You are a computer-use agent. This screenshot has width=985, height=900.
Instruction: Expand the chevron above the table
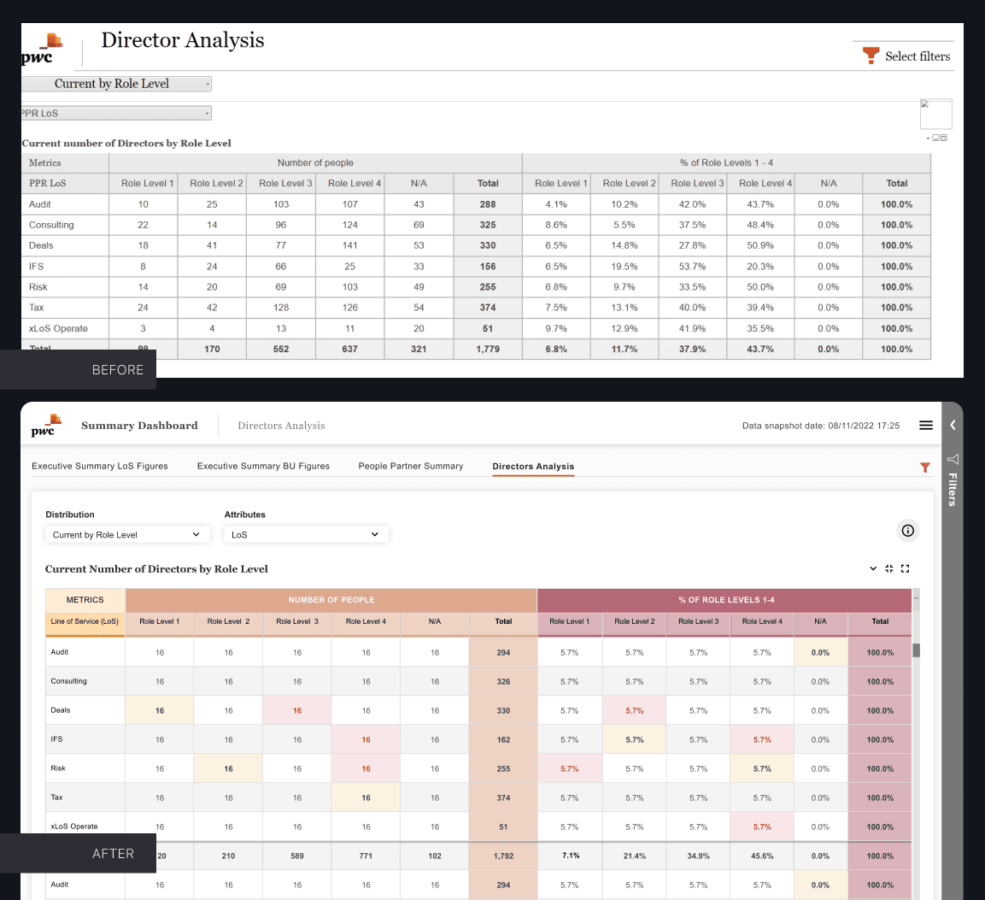point(873,569)
